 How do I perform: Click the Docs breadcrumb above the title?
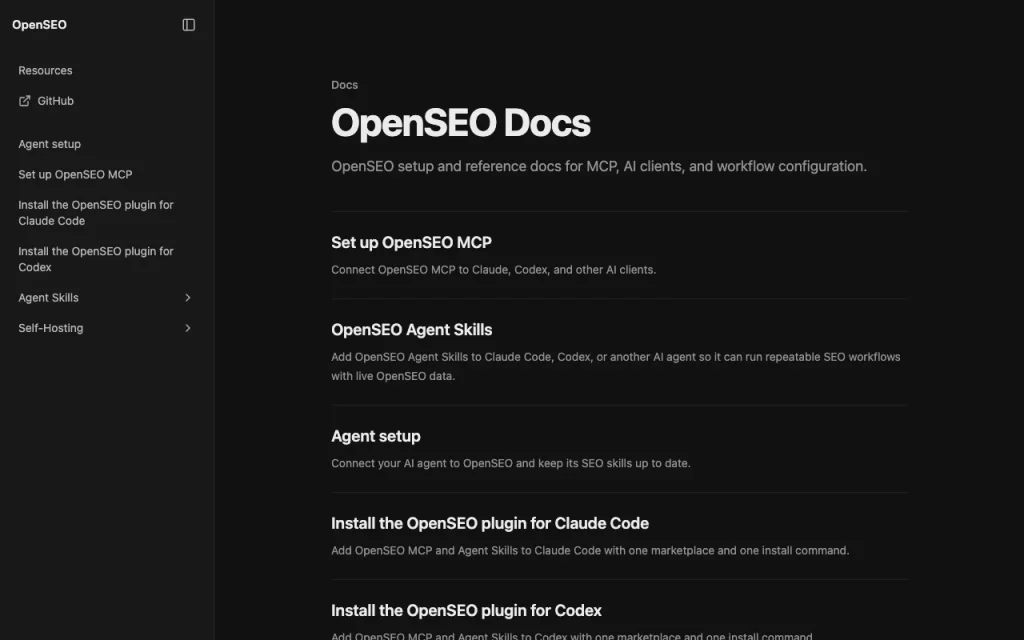[x=344, y=85]
